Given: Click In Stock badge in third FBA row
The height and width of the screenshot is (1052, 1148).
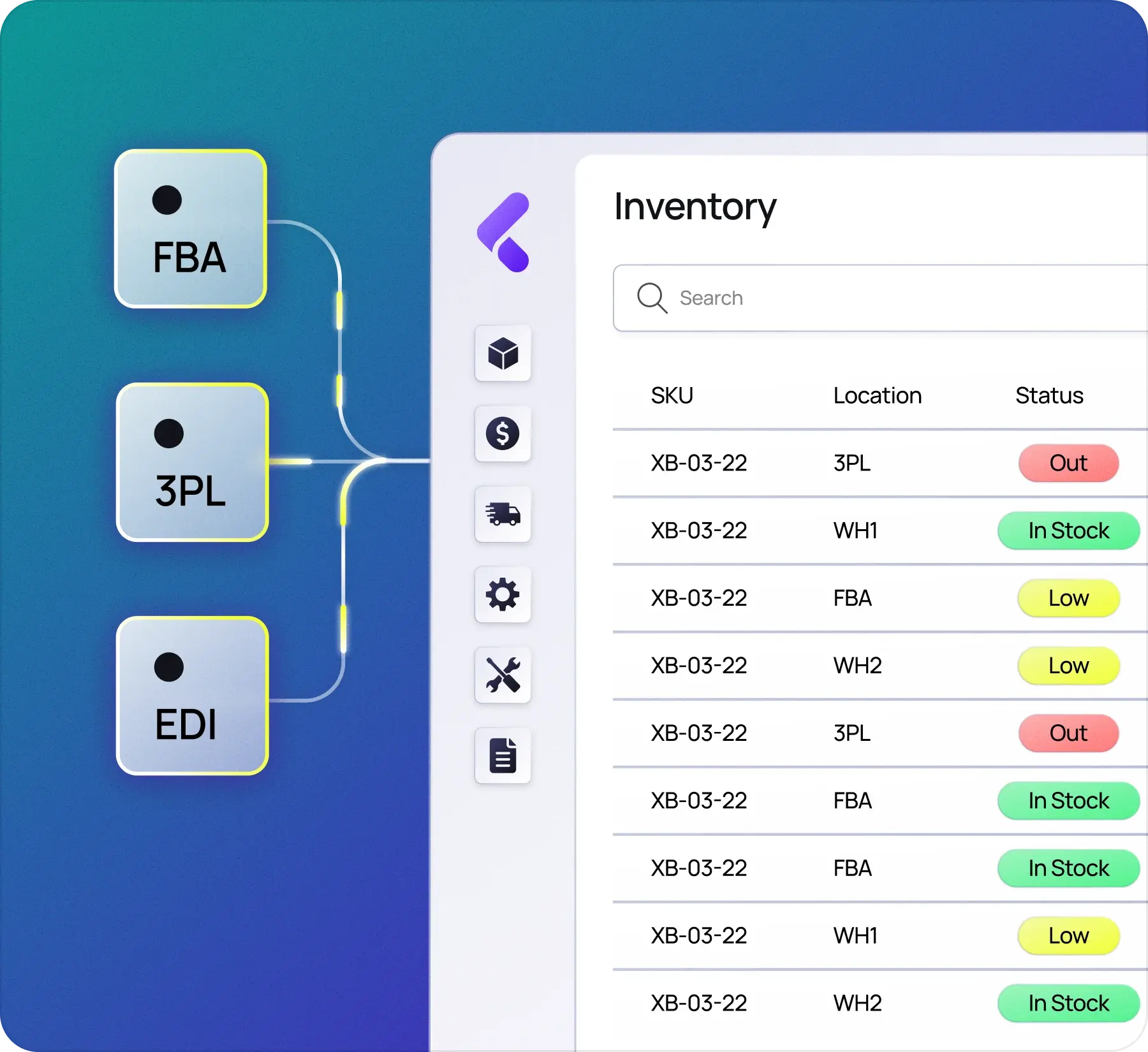Looking at the screenshot, I should (1068, 868).
